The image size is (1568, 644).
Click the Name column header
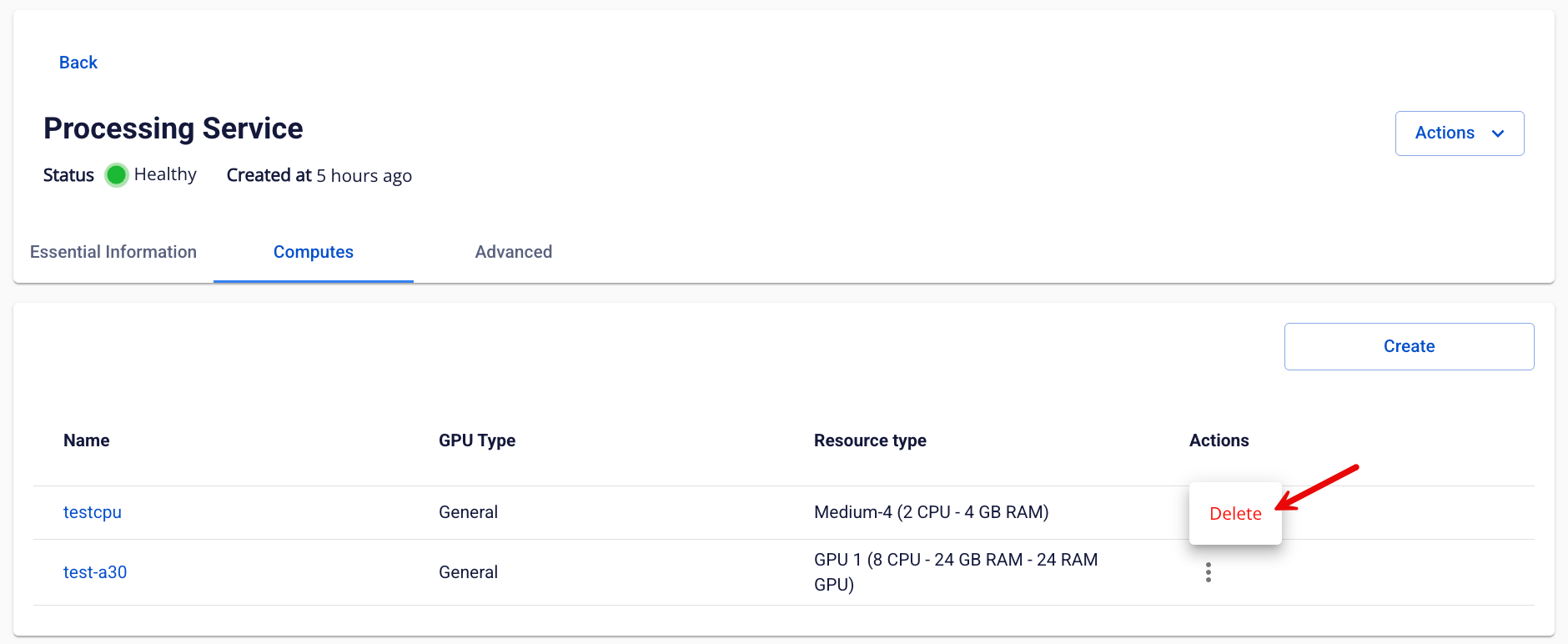pos(87,440)
